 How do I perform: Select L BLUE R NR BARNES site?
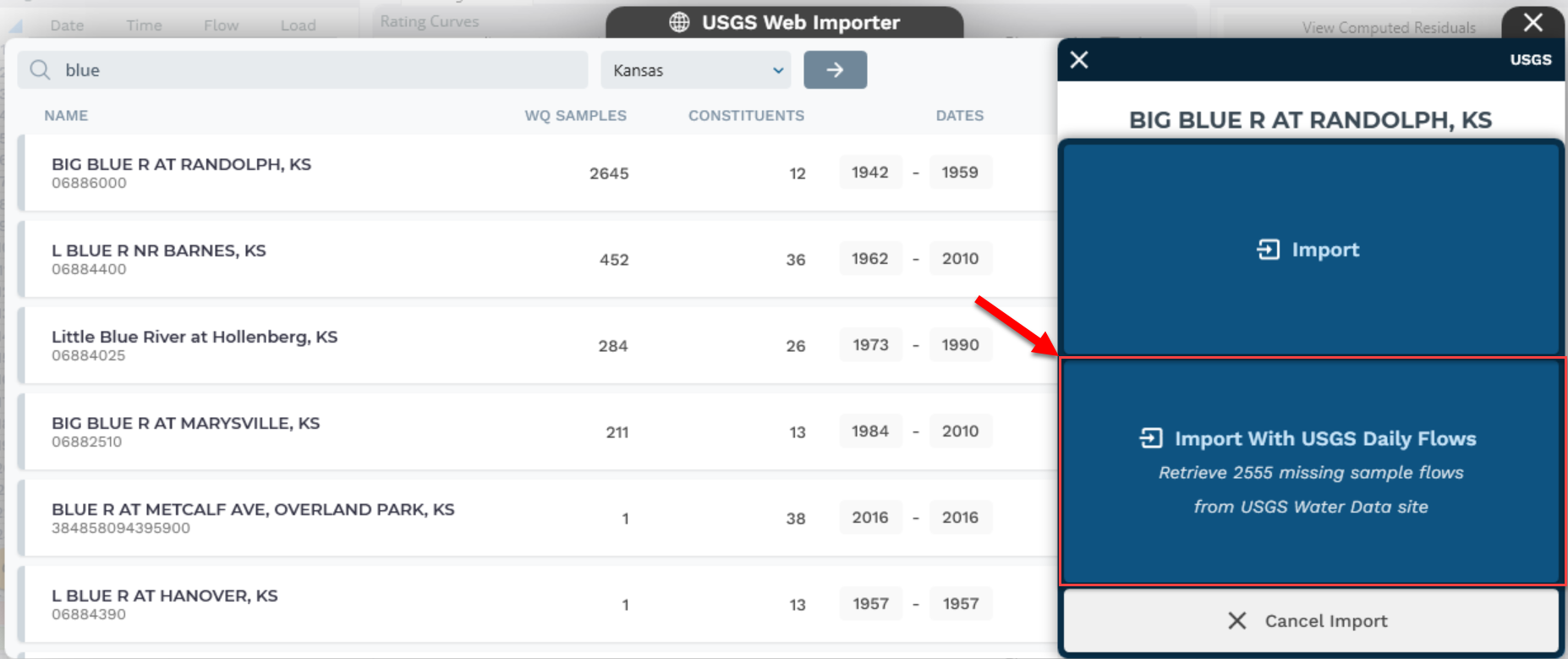click(x=159, y=259)
